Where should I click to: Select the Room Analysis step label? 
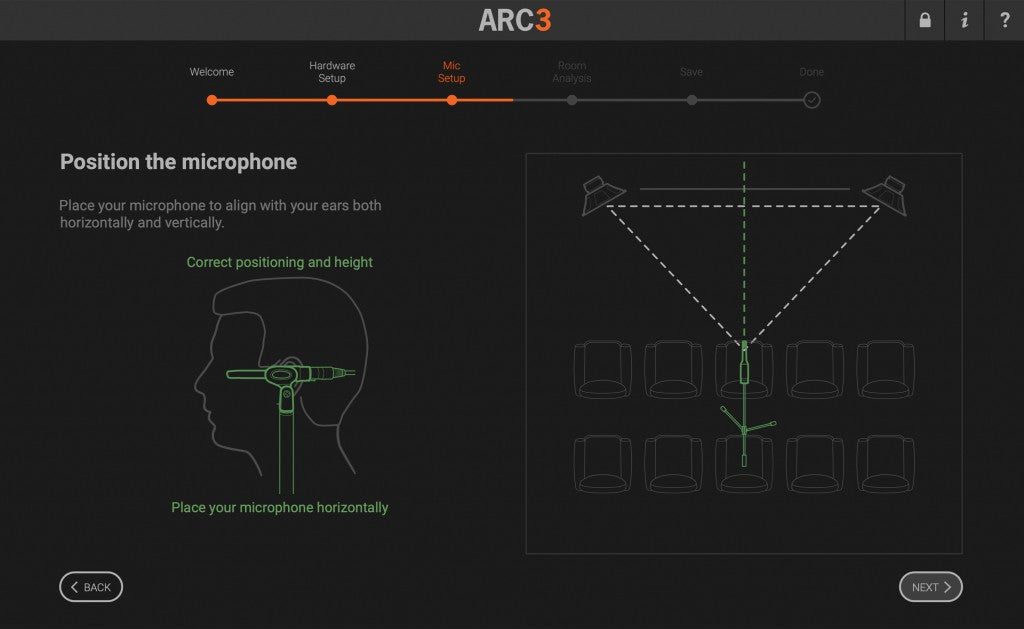tap(572, 72)
